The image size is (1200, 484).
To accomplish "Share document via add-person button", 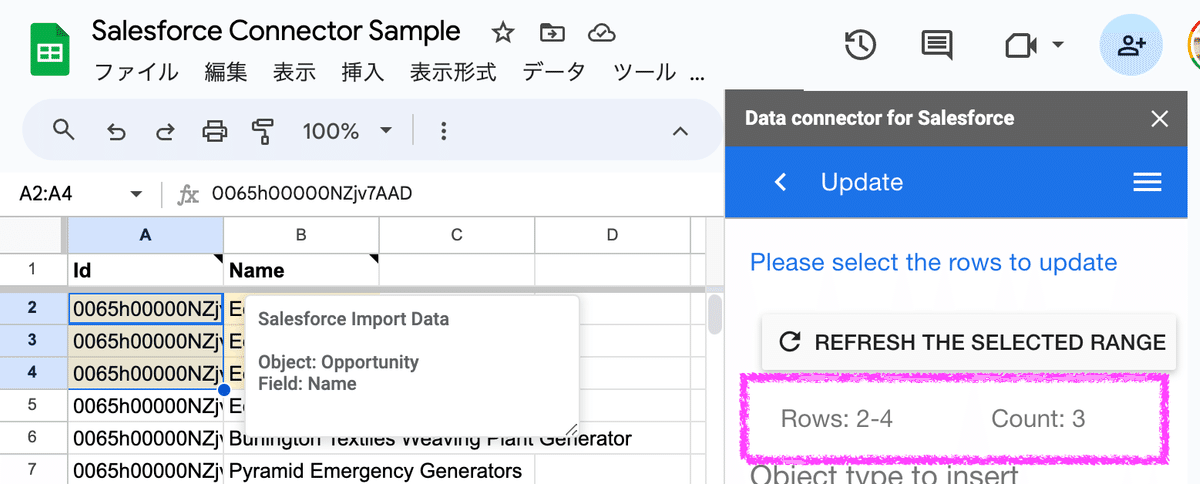I will click(1131, 45).
